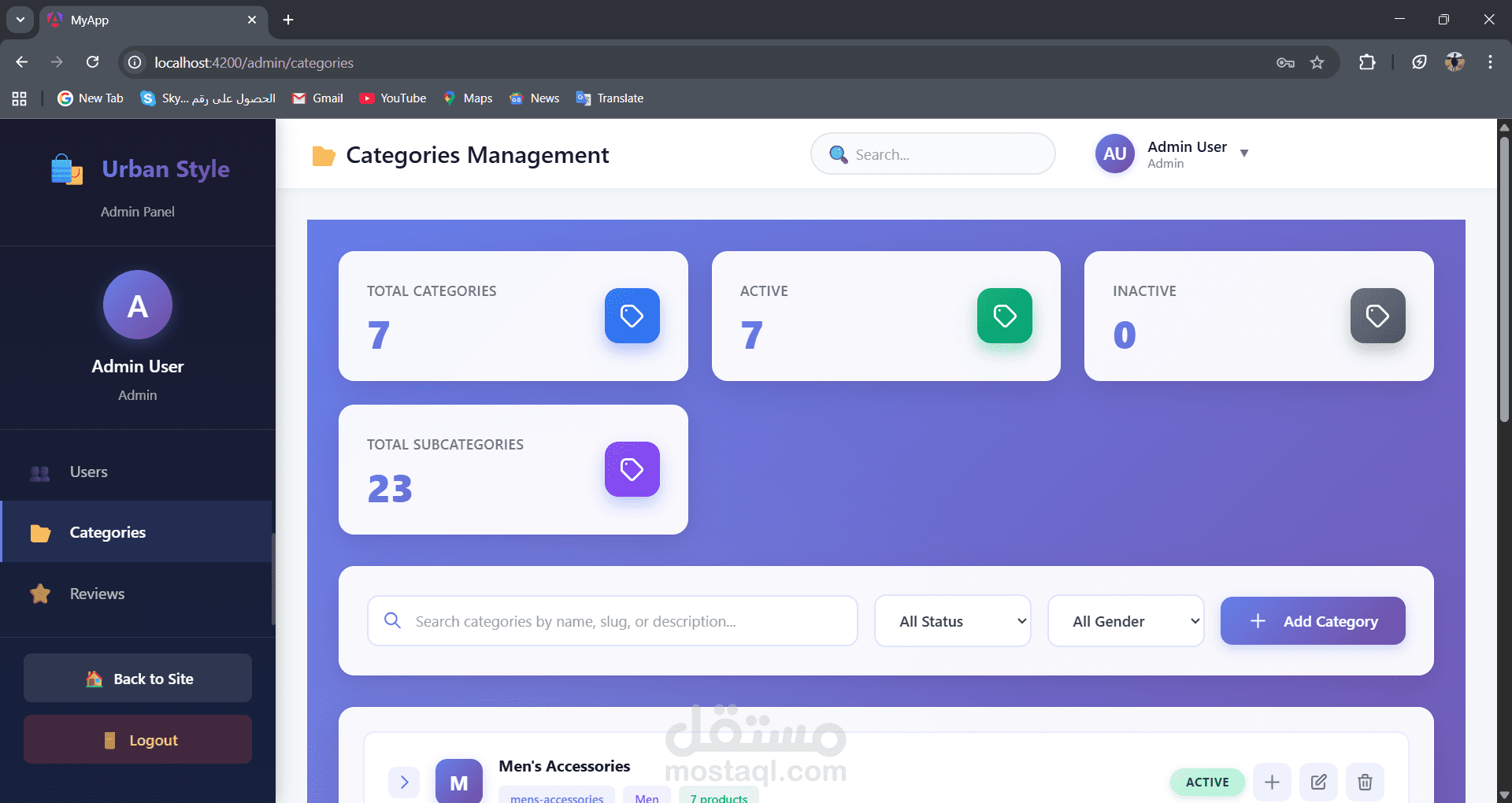
Task: Open the Chrome profile avatar
Action: click(x=1455, y=62)
